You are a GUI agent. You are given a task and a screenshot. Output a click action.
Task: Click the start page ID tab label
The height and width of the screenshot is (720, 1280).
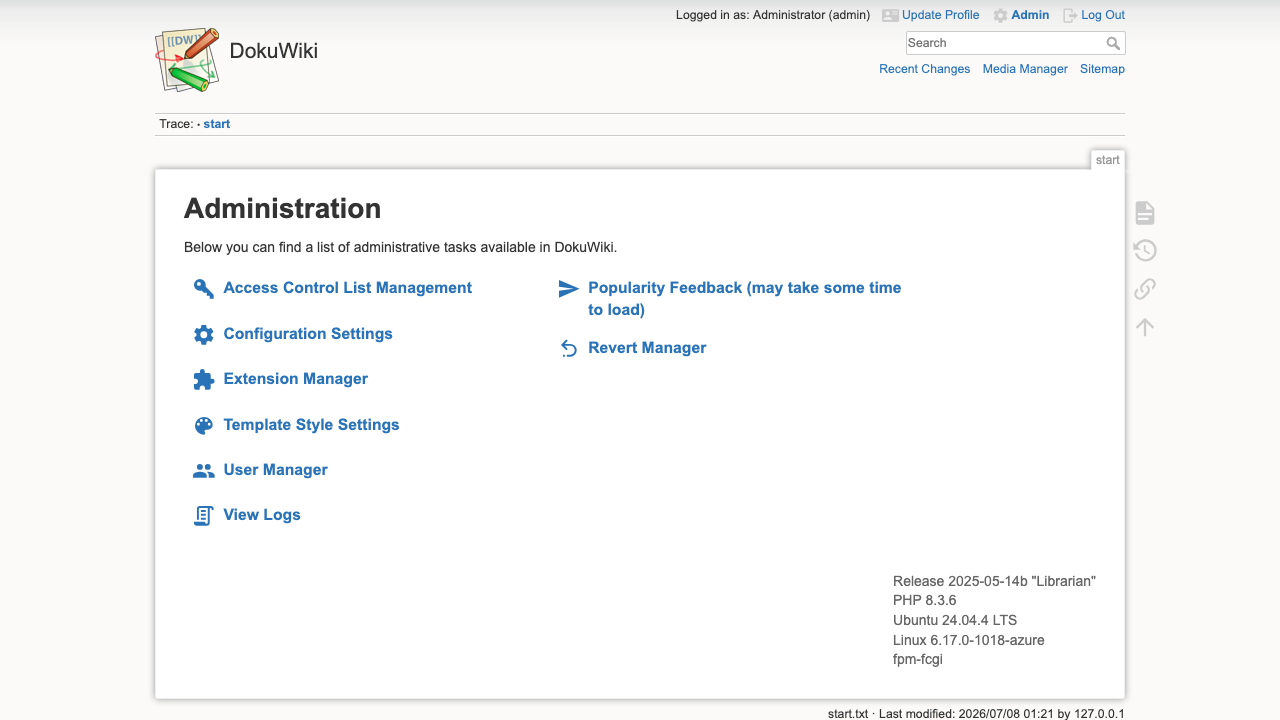1107,160
